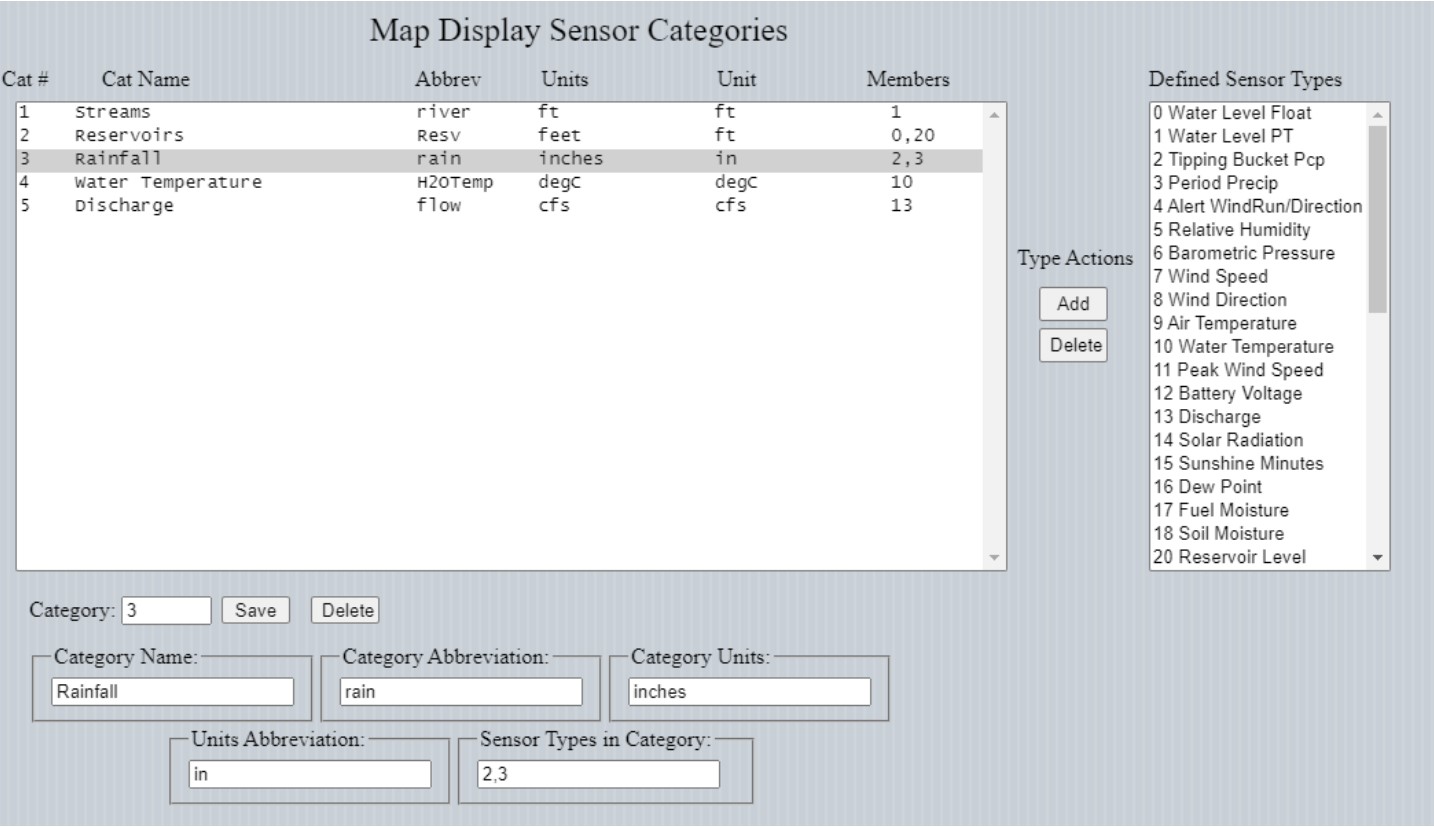This screenshot has height=827, width=1434.
Task: Select 20 Reservoir Level sensor type
Action: [1229, 557]
